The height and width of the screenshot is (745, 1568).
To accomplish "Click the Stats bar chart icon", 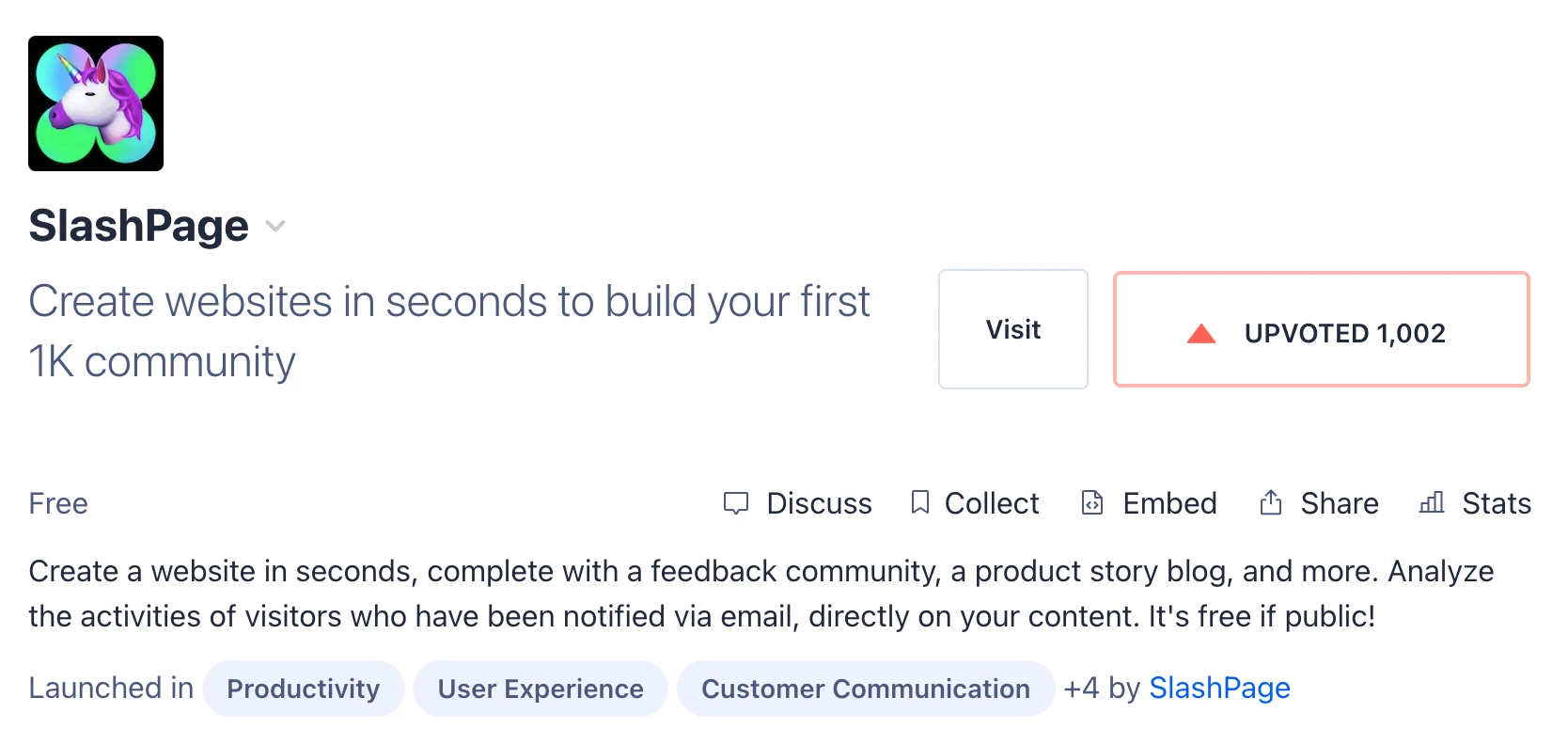I will click(1432, 502).
